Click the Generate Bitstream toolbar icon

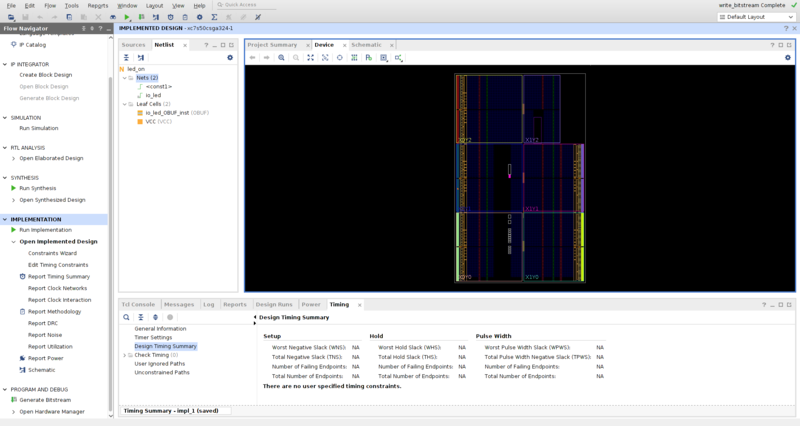click(x=141, y=17)
